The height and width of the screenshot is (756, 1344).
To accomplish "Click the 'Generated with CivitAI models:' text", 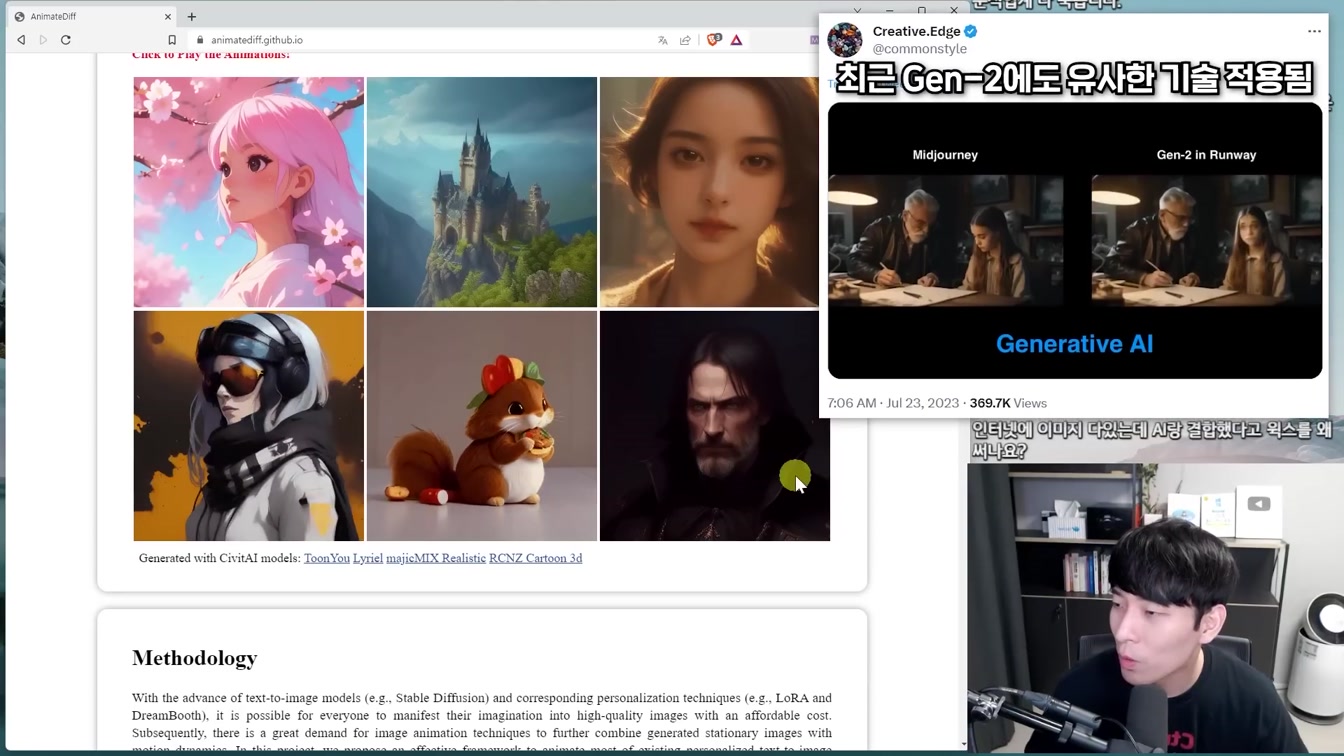I will pos(219,558).
